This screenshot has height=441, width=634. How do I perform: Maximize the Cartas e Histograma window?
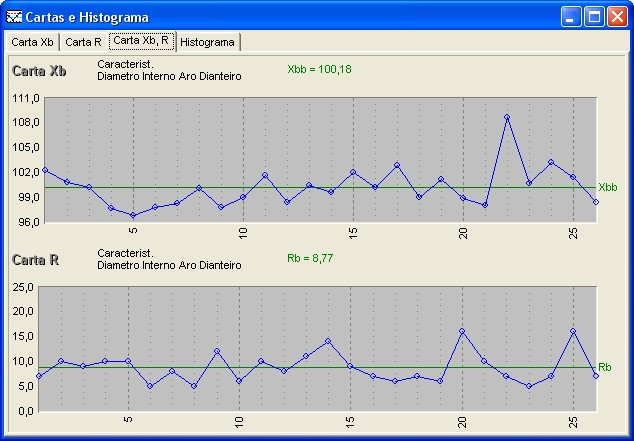(594, 17)
